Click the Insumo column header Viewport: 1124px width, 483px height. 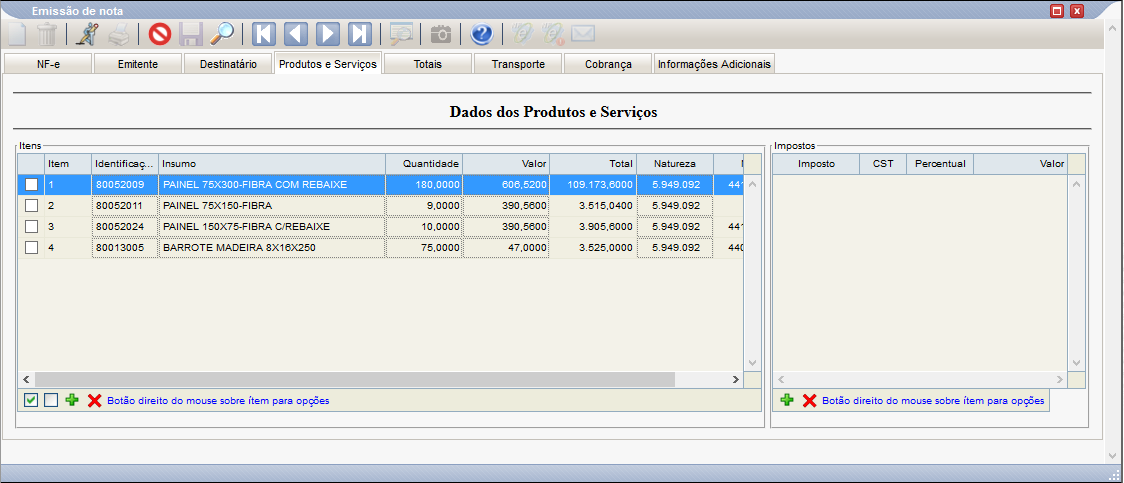click(x=272, y=164)
